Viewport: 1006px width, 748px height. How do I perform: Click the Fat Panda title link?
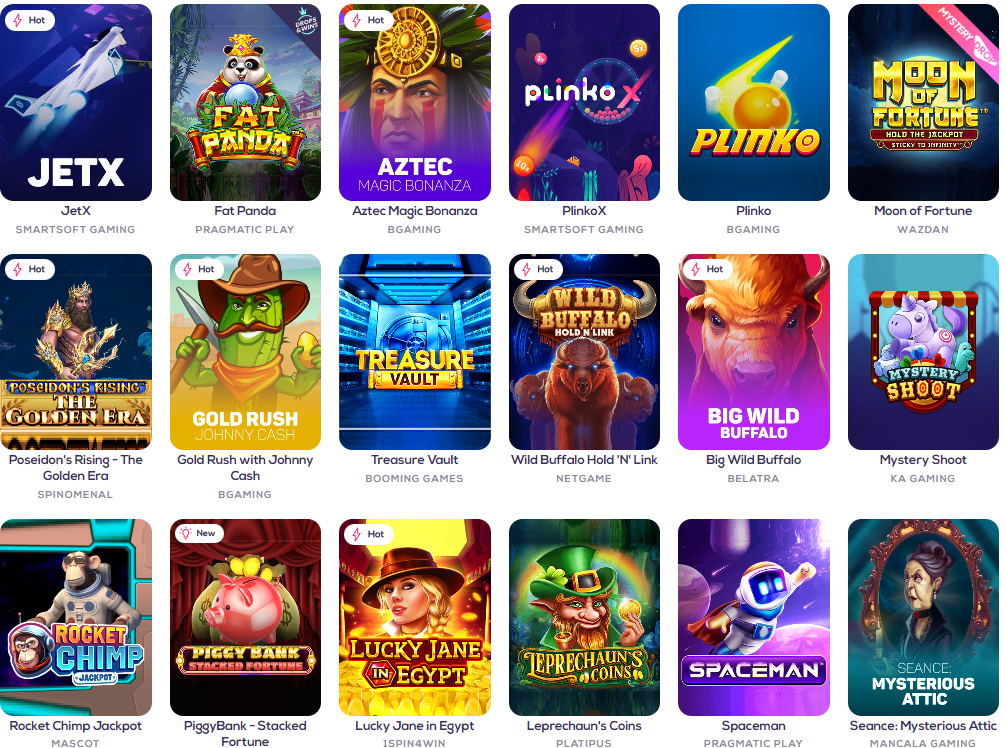pyautogui.click(x=245, y=210)
